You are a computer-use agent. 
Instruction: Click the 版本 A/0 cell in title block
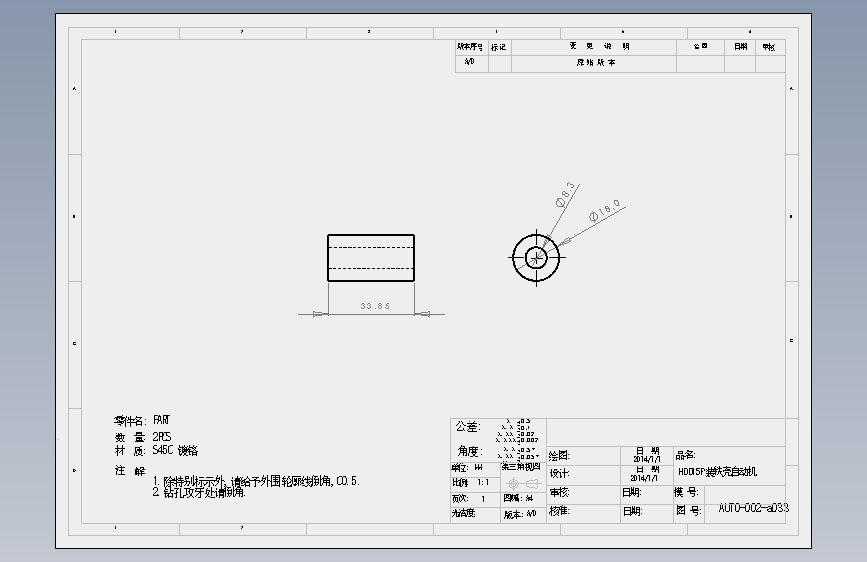click(523, 514)
